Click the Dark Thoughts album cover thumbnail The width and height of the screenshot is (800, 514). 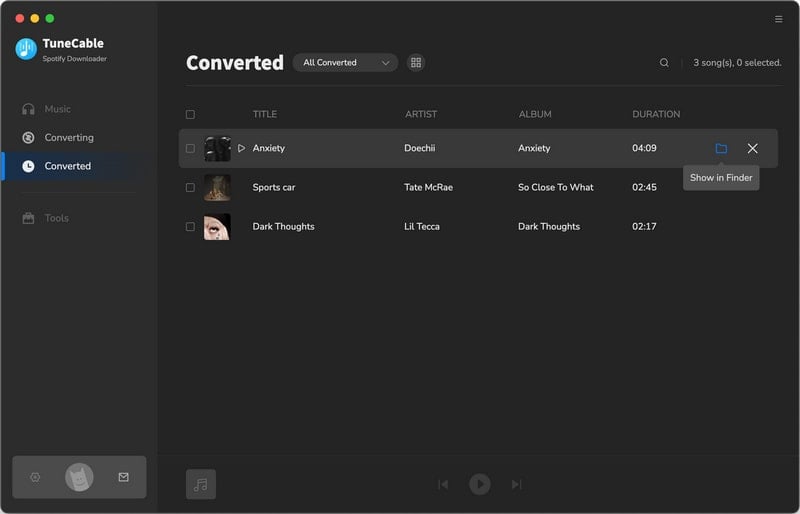point(217,227)
